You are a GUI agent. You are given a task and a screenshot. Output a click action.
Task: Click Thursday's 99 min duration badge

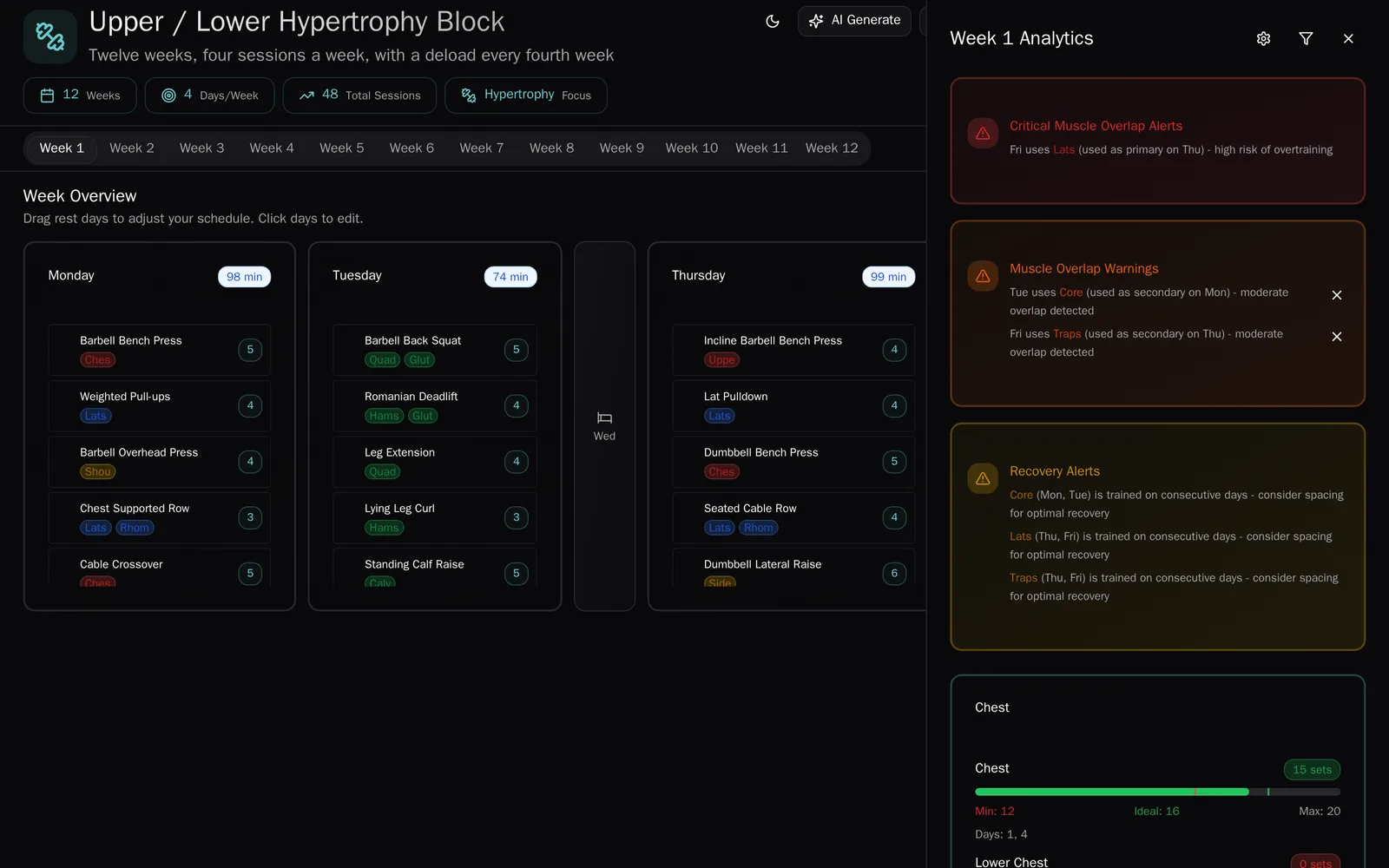point(888,277)
